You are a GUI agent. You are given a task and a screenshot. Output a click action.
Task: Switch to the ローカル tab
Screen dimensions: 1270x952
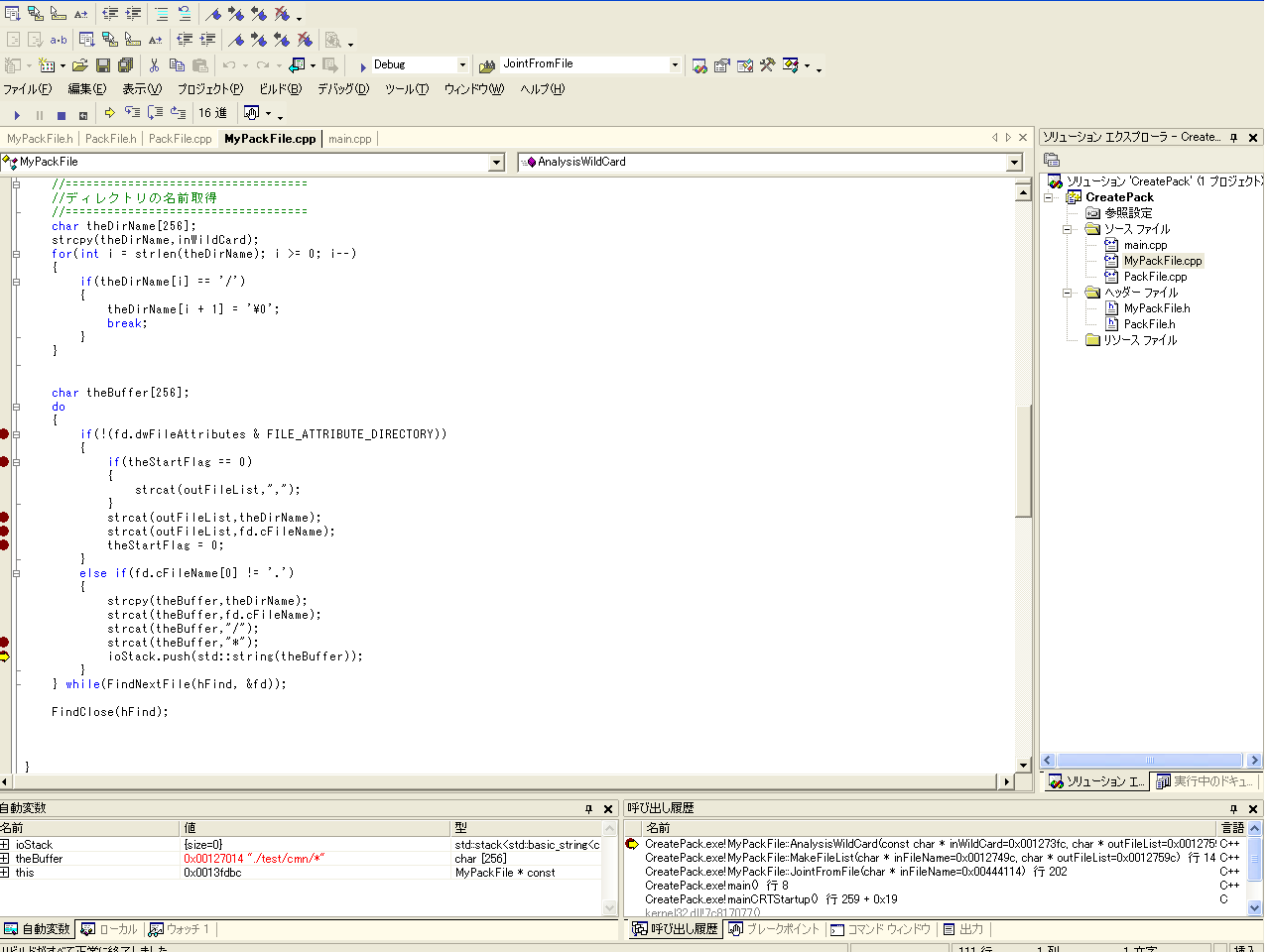[x=109, y=929]
